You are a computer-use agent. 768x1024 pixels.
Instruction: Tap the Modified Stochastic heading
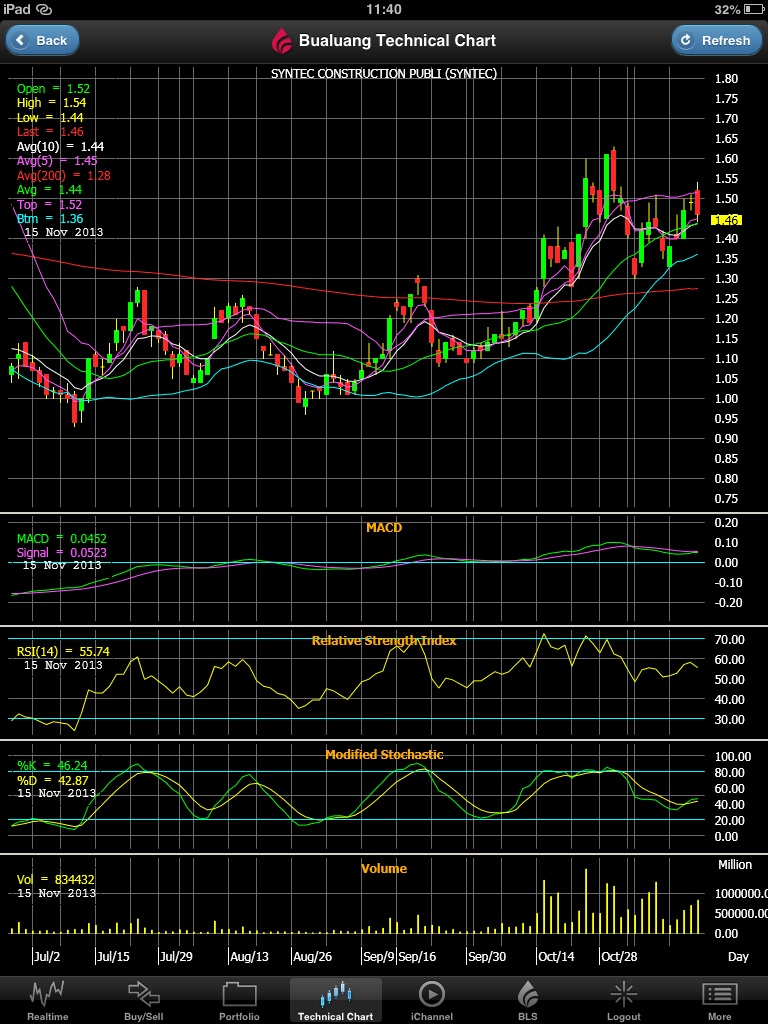pos(384,754)
